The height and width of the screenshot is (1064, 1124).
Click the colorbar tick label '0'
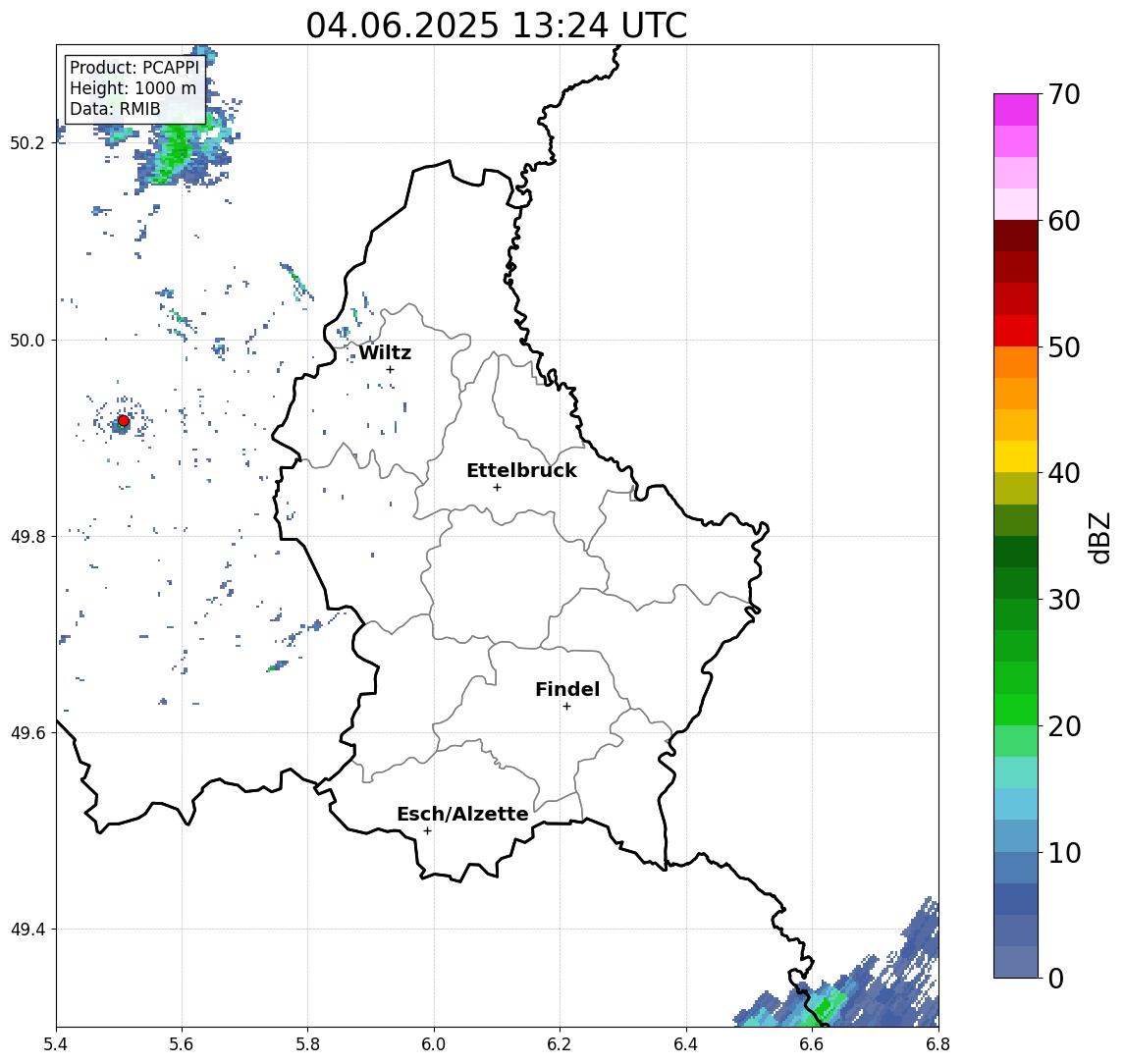1056,978
